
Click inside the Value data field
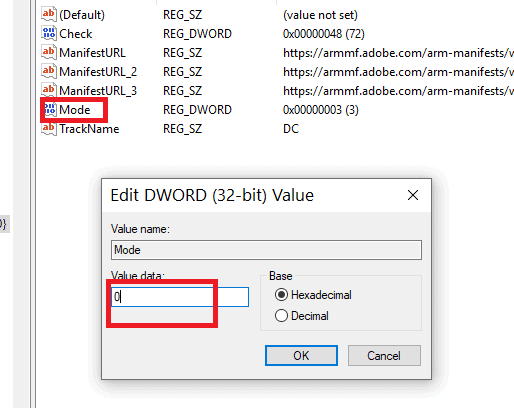coord(180,297)
